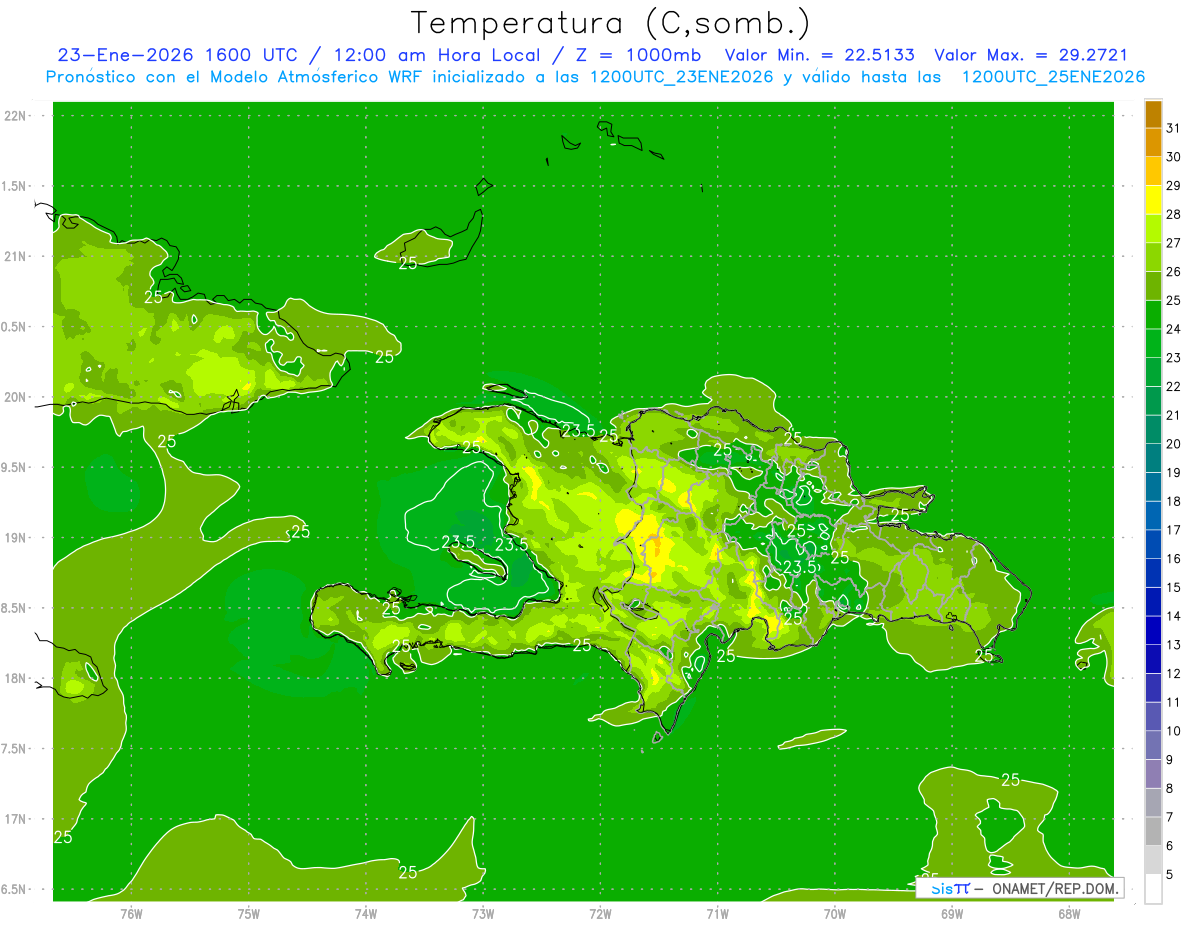Click the "1.5N" latitude tick label
Screen dimensions: 1200x927
coord(14,186)
